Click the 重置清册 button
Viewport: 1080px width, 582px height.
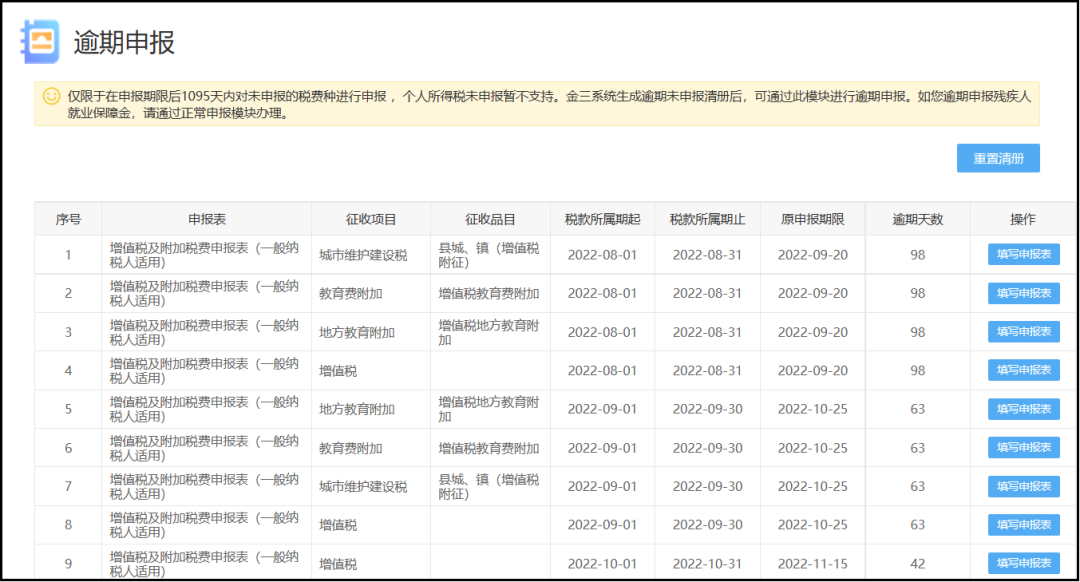(998, 158)
